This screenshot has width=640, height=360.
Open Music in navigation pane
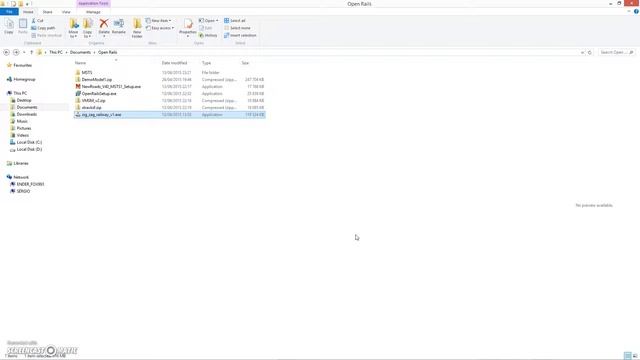pyautogui.click(x=22, y=121)
